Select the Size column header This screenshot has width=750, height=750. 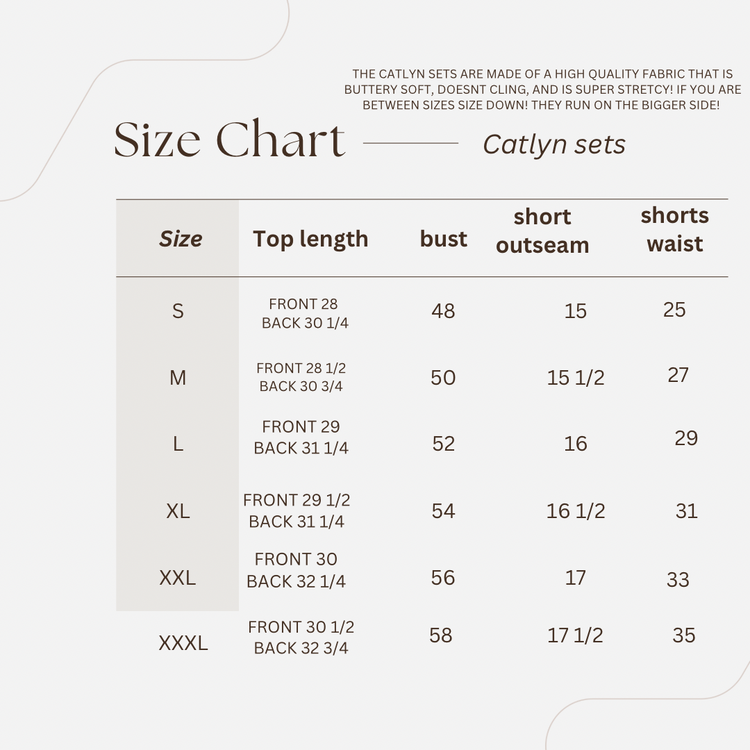(180, 239)
